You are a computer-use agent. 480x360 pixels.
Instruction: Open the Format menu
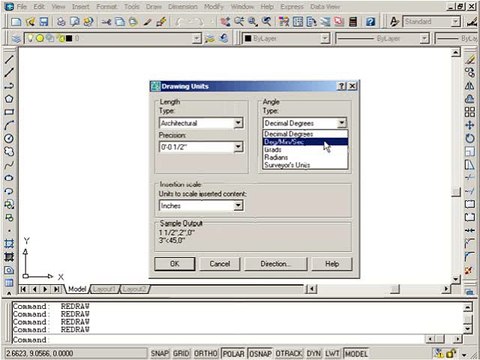tap(107, 6)
